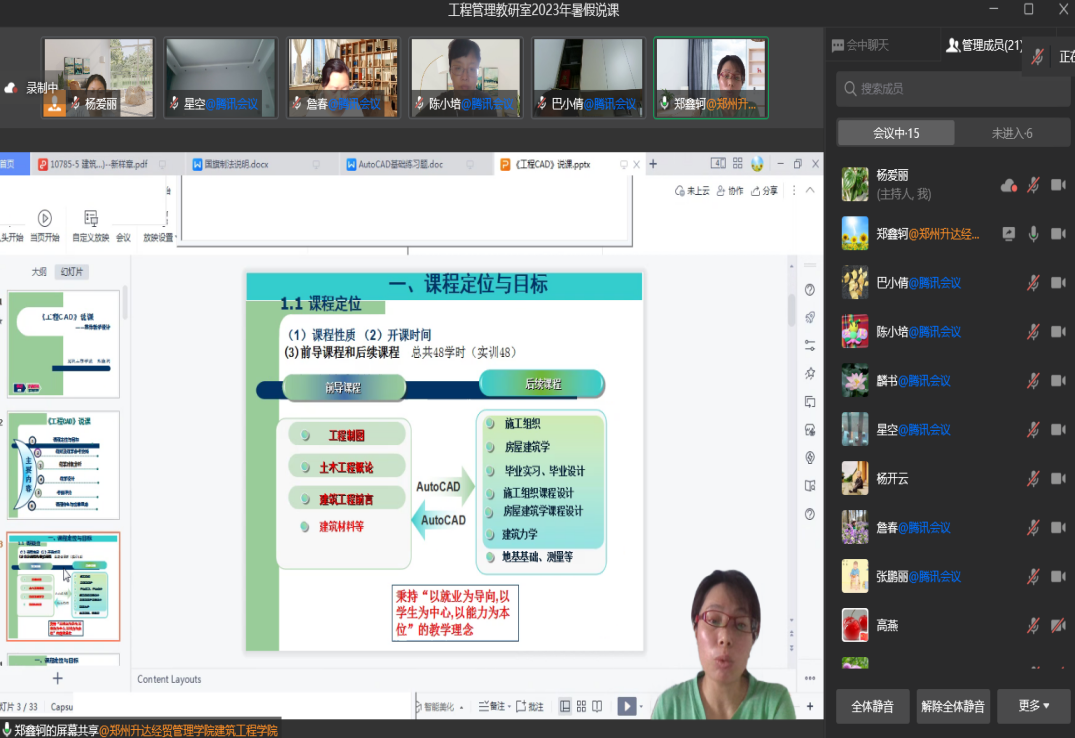Mute 郑鑫轲's active microphone
Screen dimensions: 1075x738
(1033, 234)
